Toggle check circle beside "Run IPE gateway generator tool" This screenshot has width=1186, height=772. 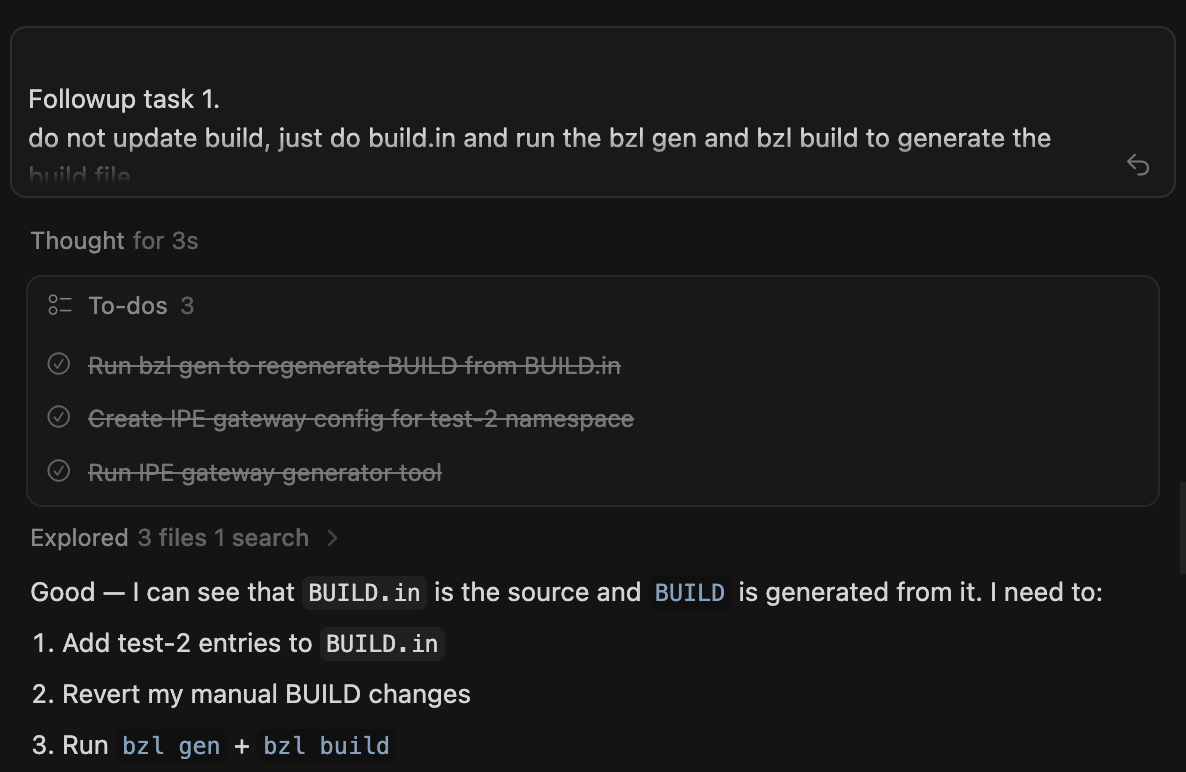(x=59, y=470)
